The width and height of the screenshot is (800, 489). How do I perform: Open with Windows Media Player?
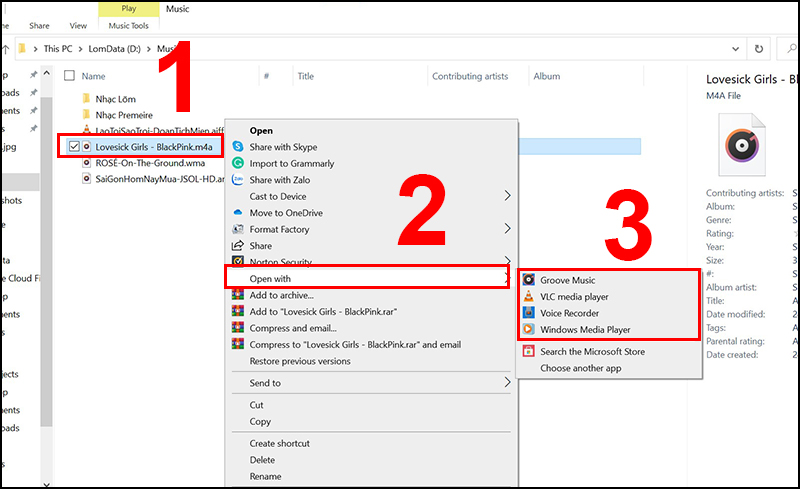pos(585,329)
